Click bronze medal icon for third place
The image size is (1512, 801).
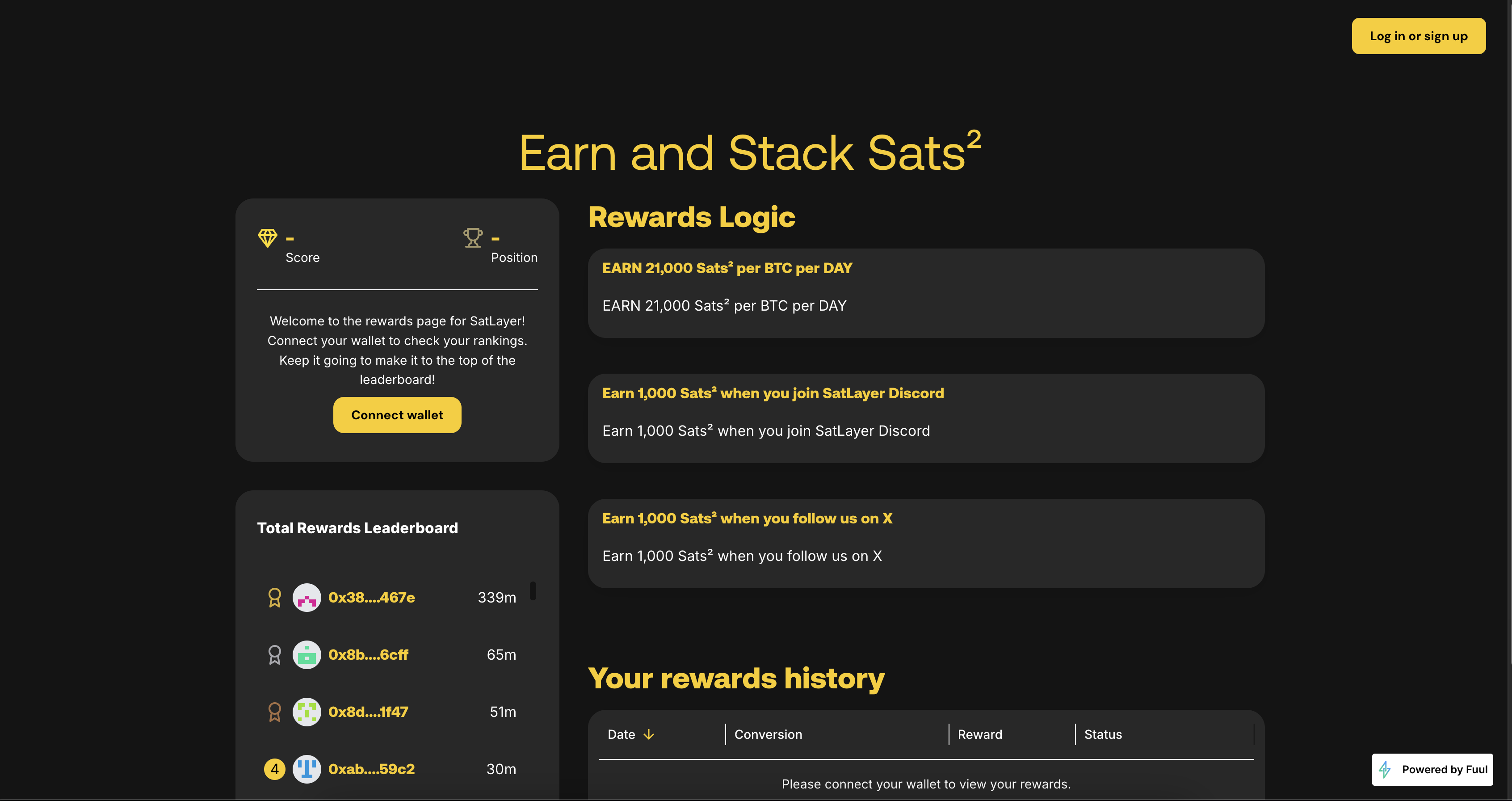(274, 712)
